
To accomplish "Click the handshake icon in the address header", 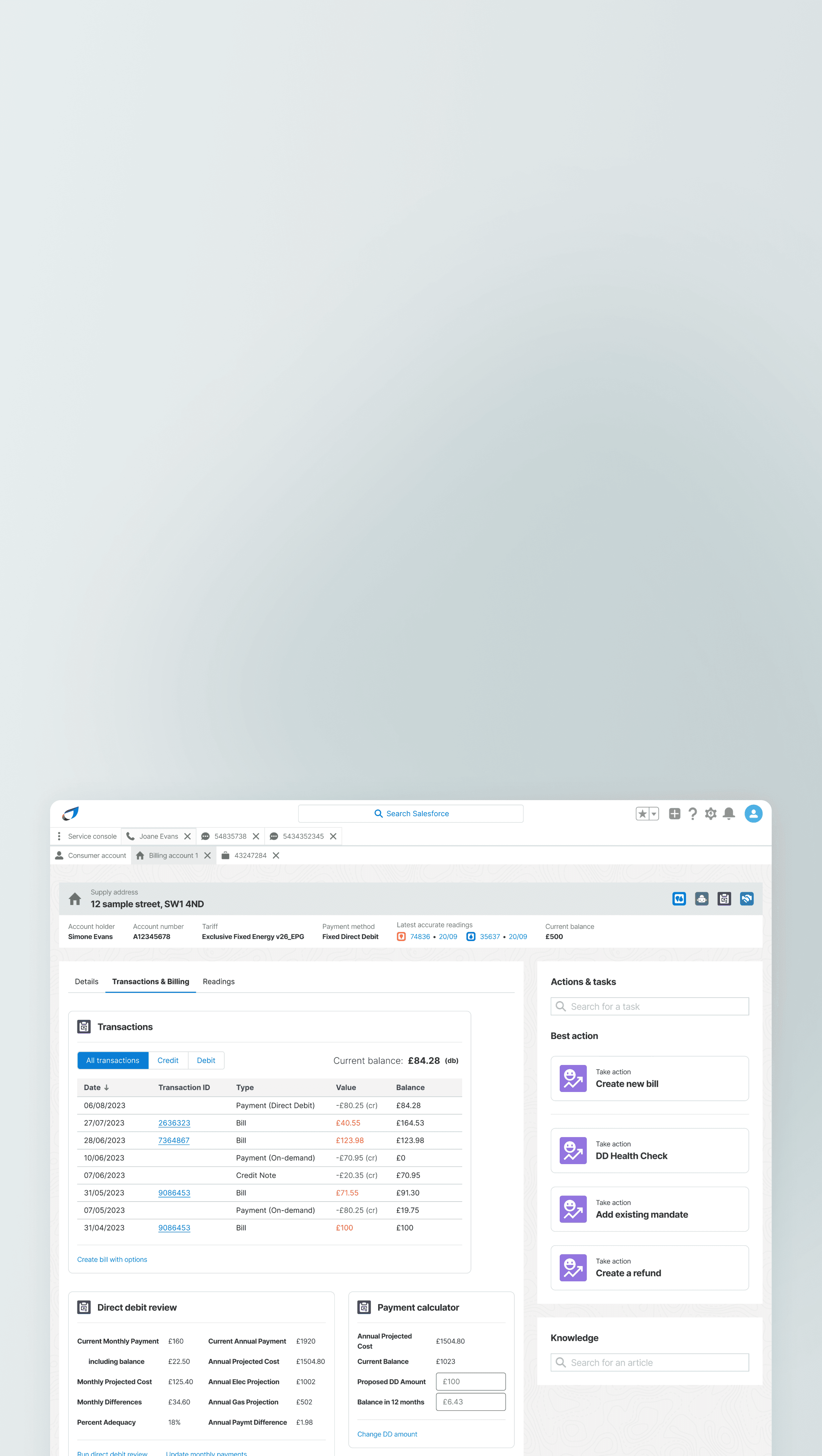I will click(x=747, y=899).
